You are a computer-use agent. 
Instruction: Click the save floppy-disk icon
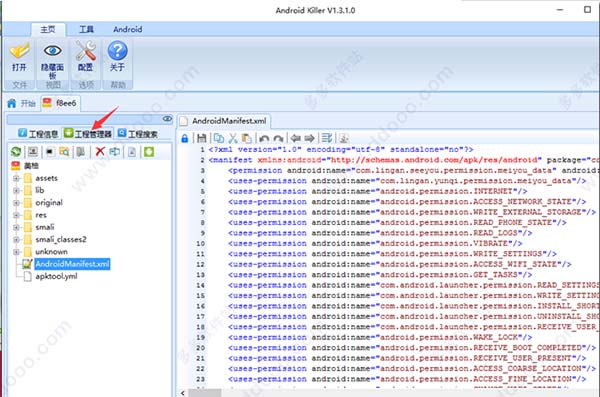pyautogui.click(x=202, y=138)
